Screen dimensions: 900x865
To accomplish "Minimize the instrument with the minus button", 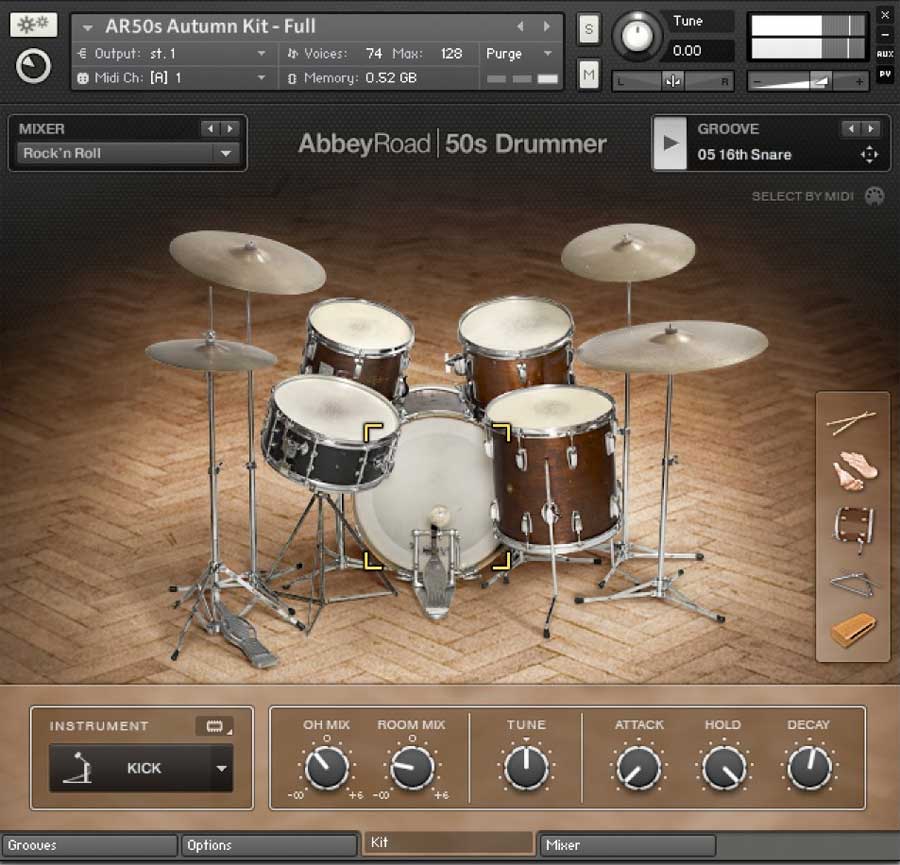I will pyautogui.click(x=885, y=34).
